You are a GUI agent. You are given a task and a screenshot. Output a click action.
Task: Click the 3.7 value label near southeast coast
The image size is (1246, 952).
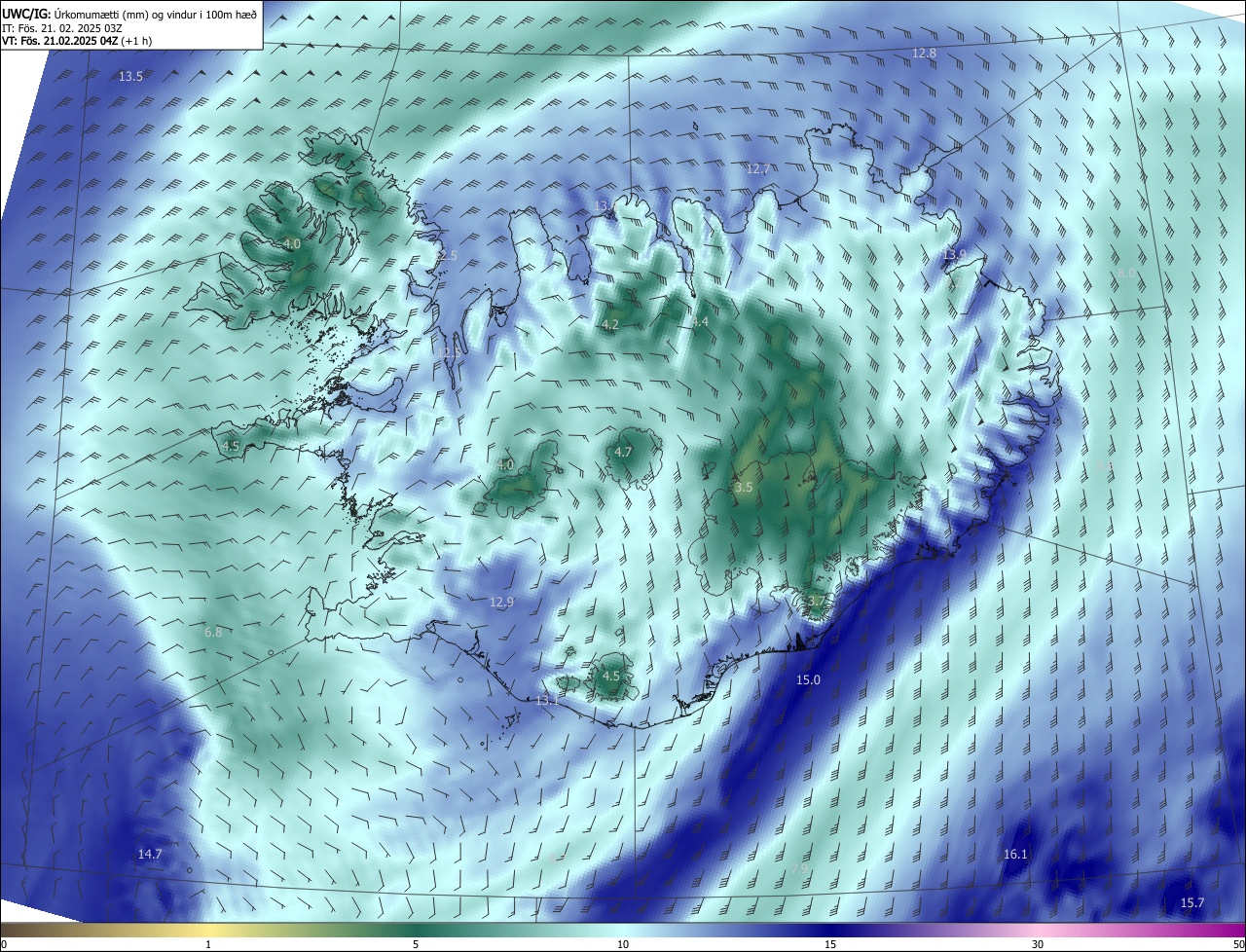(x=816, y=602)
